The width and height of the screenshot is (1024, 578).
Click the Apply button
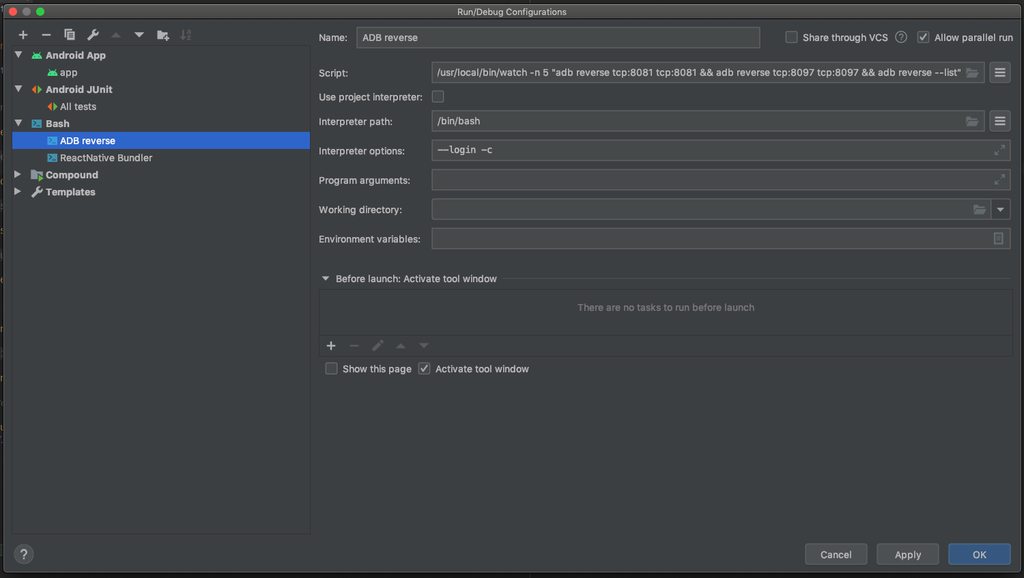(x=908, y=554)
